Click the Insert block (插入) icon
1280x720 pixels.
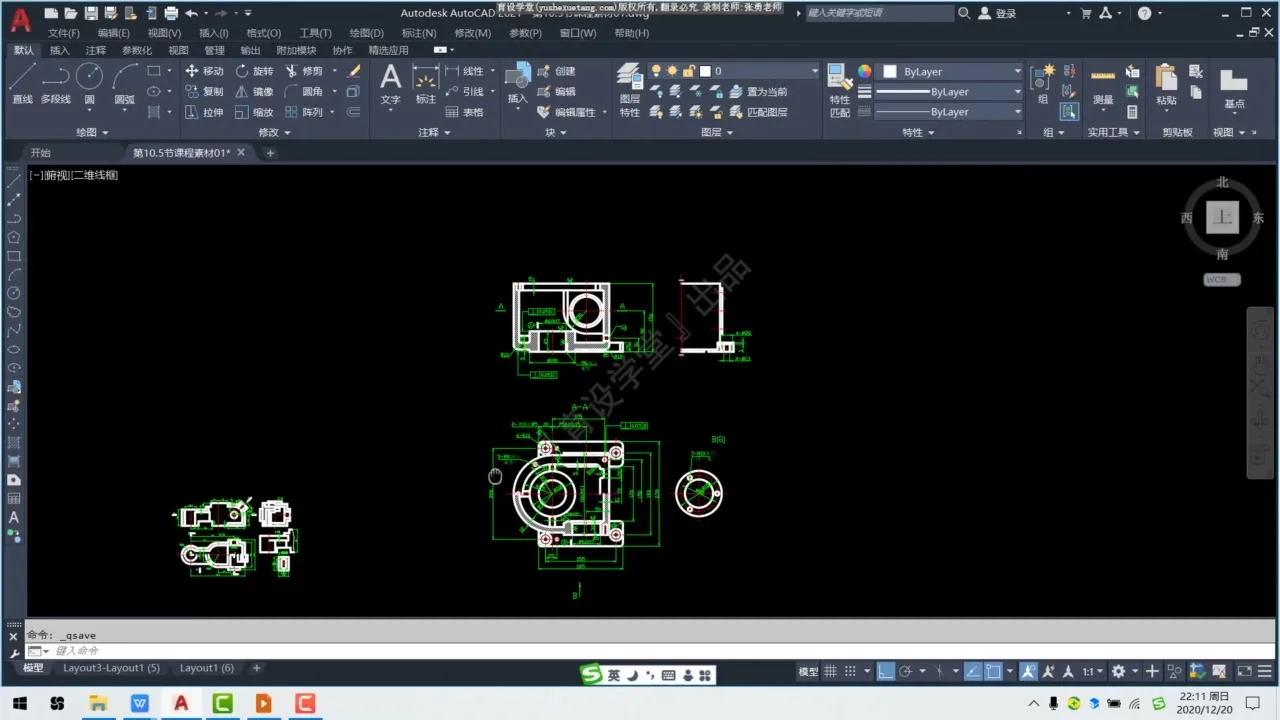coord(517,83)
